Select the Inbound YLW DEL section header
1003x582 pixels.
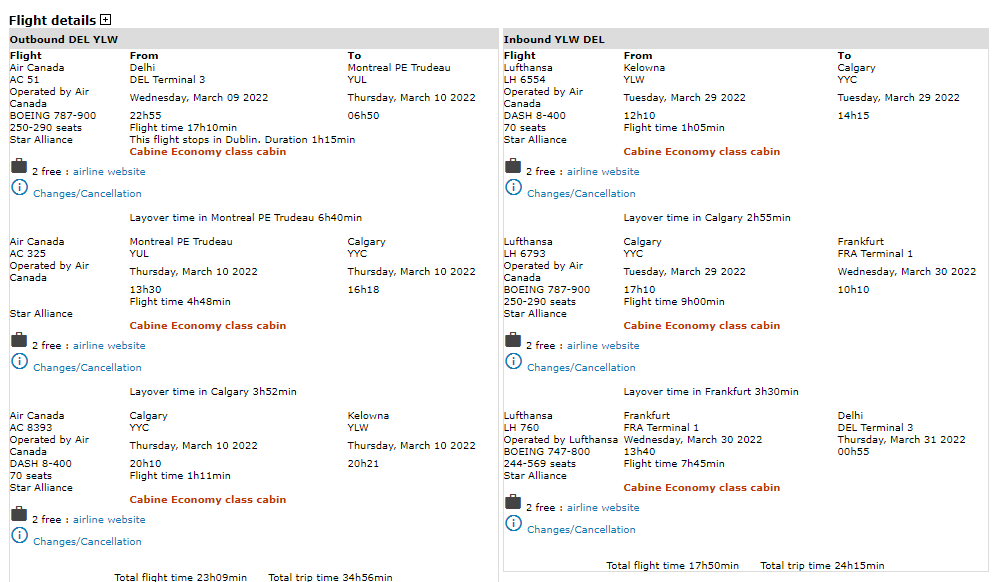point(554,40)
